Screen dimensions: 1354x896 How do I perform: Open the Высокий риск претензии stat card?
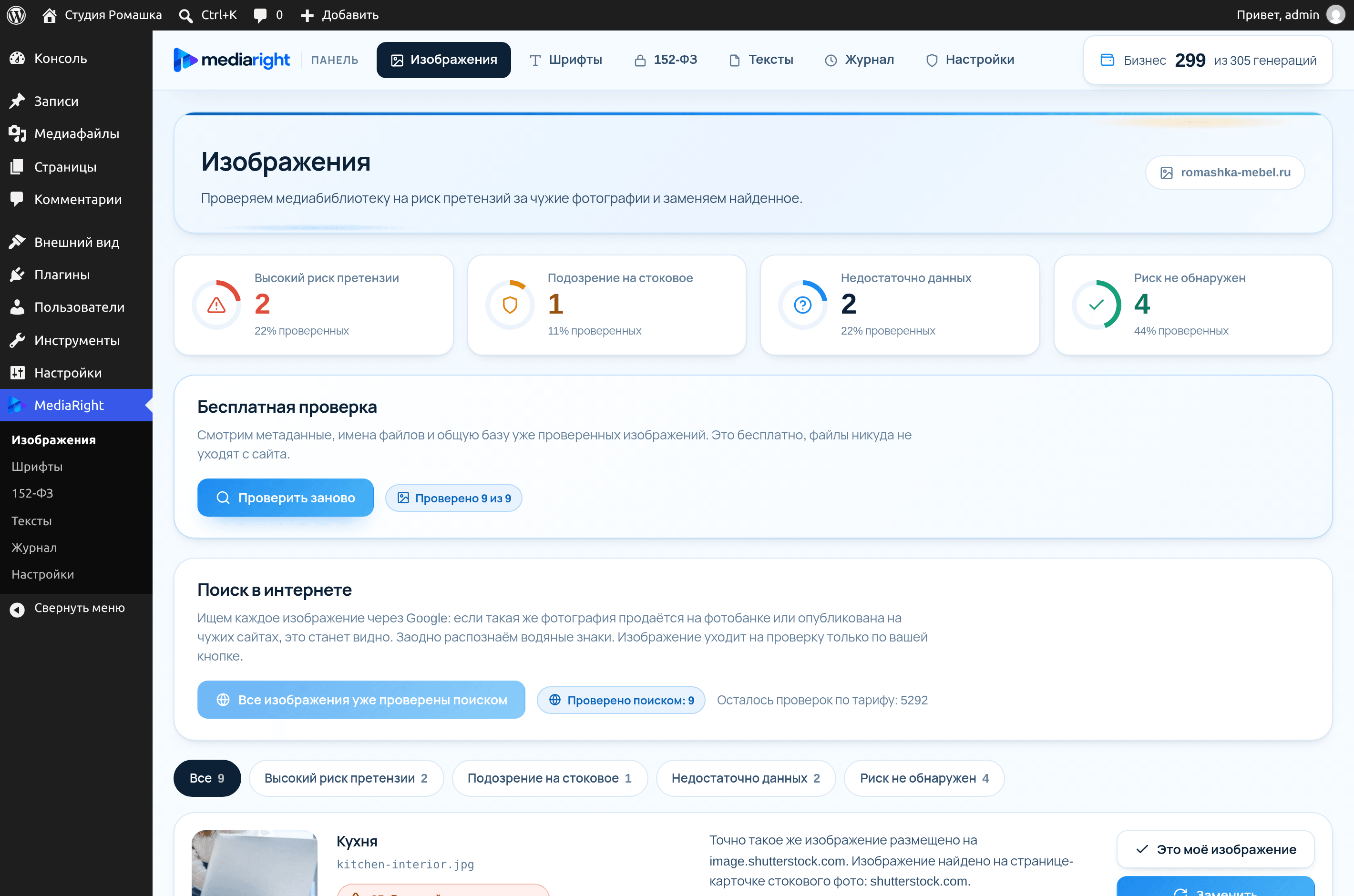click(314, 305)
